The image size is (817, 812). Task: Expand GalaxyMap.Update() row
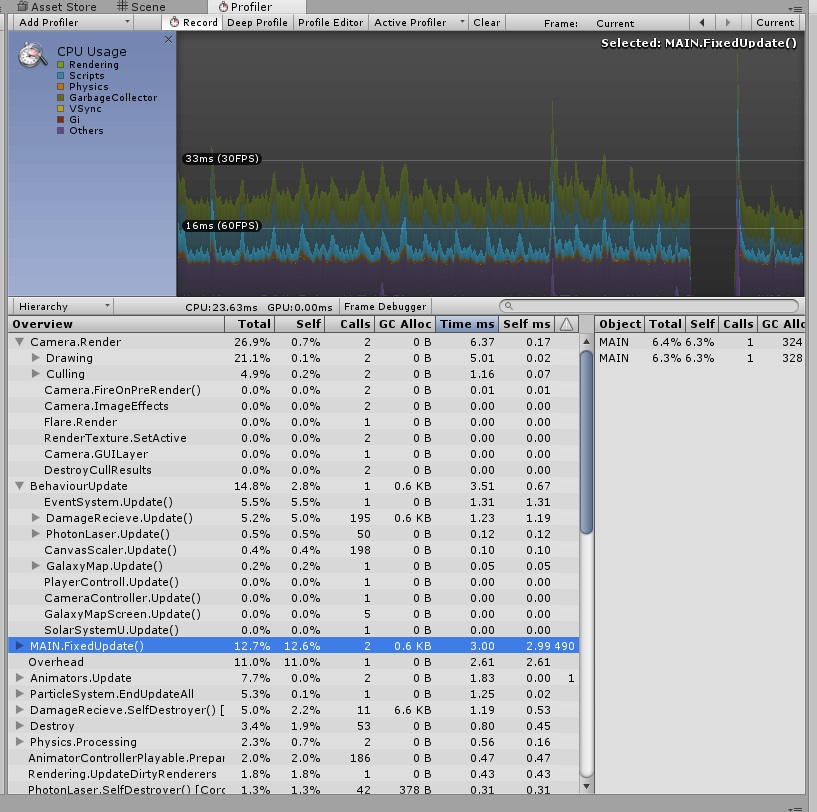pyautogui.click(x=35, y=565)
